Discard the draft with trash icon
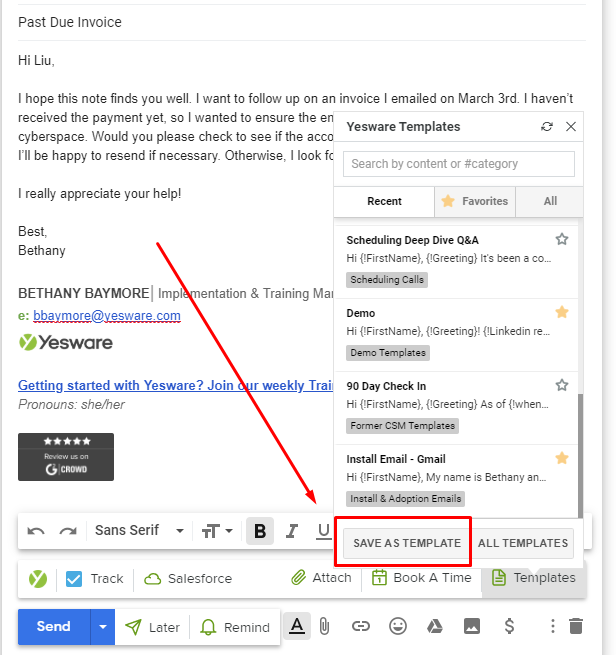Viewport: 616px width, 655px height. coord(576,626)
